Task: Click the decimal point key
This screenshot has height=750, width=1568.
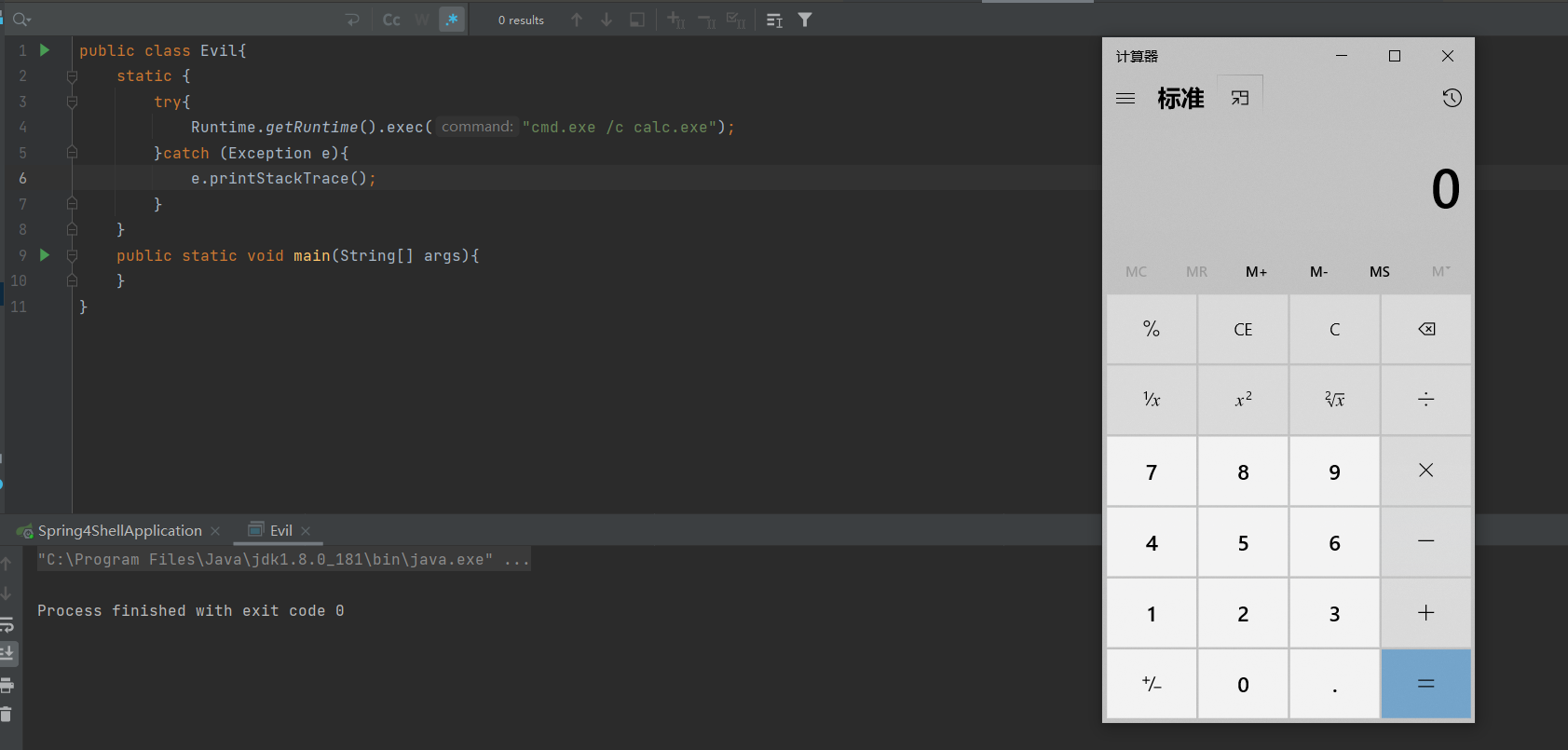Action: point(1334,684)
